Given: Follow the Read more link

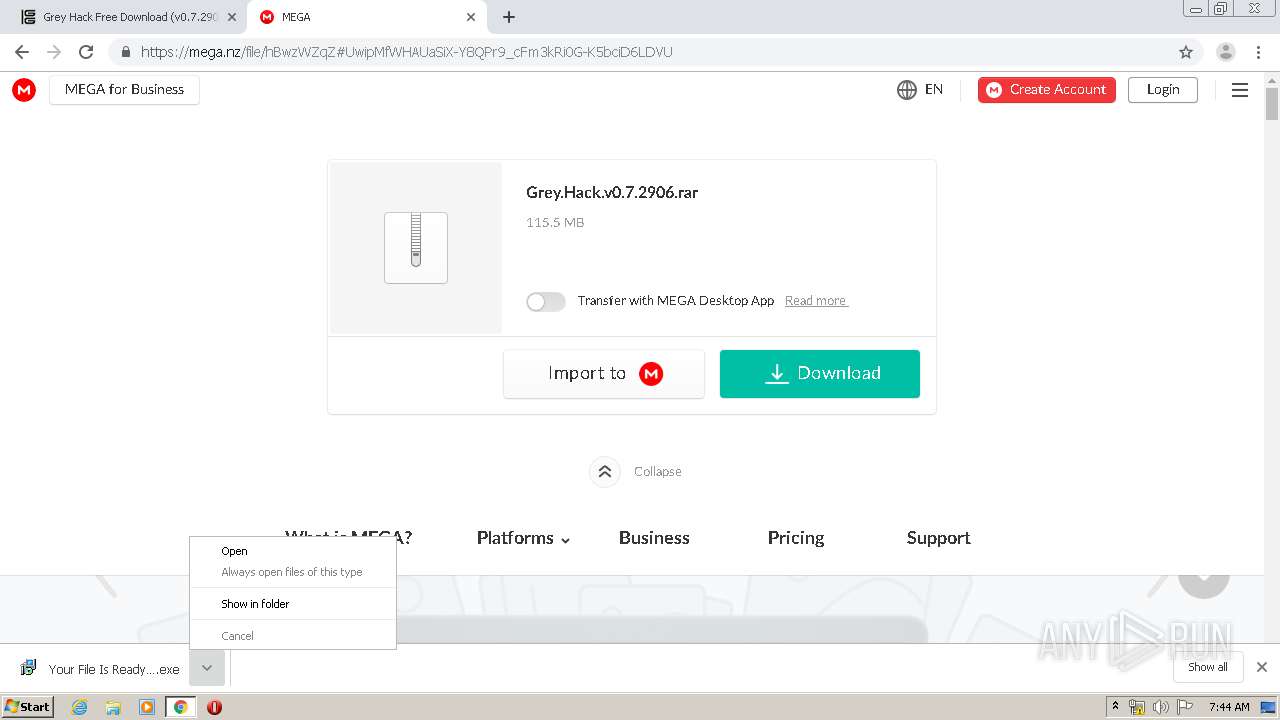Looking at the screenshot, I should click(816, 301).
